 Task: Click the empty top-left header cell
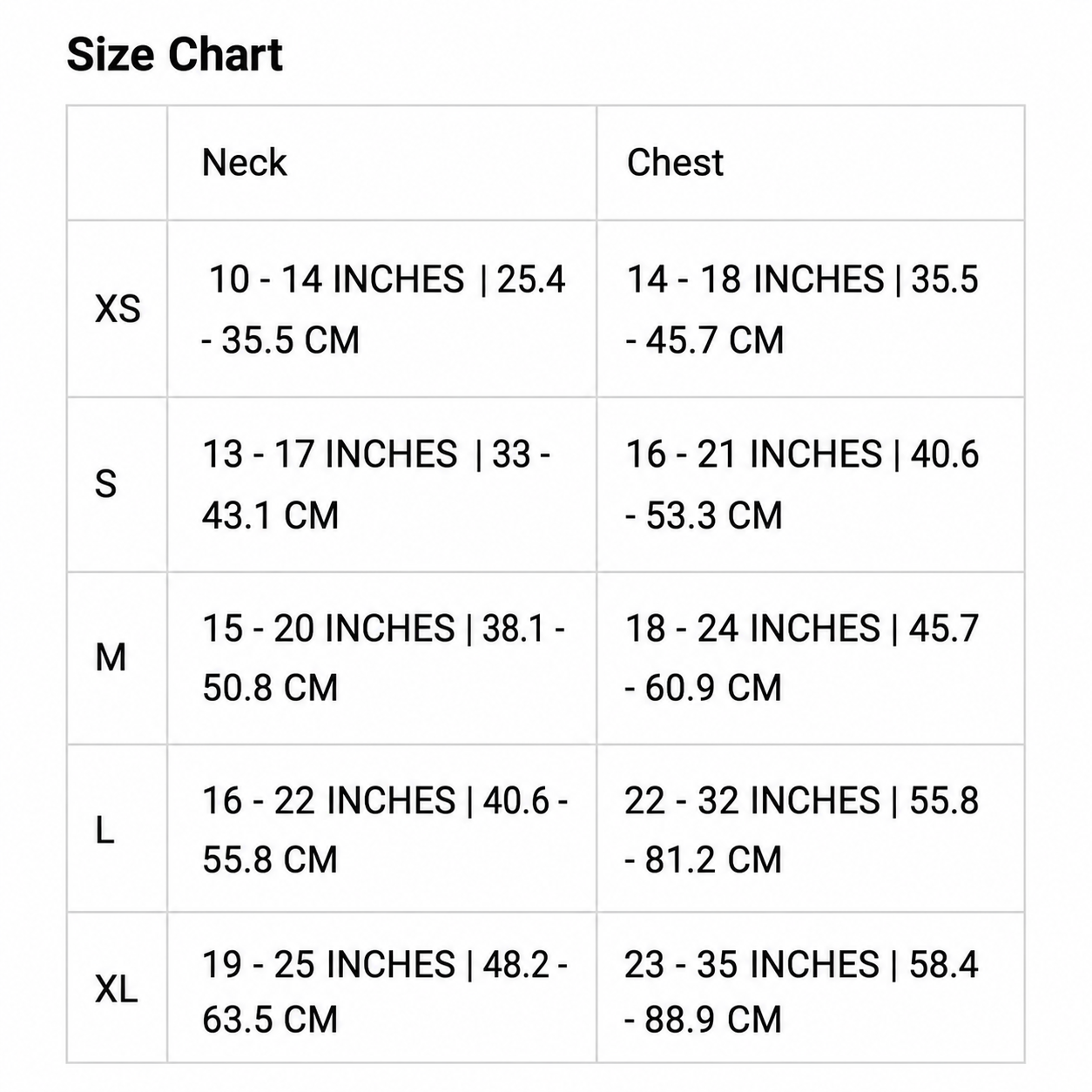pos(118,163)
